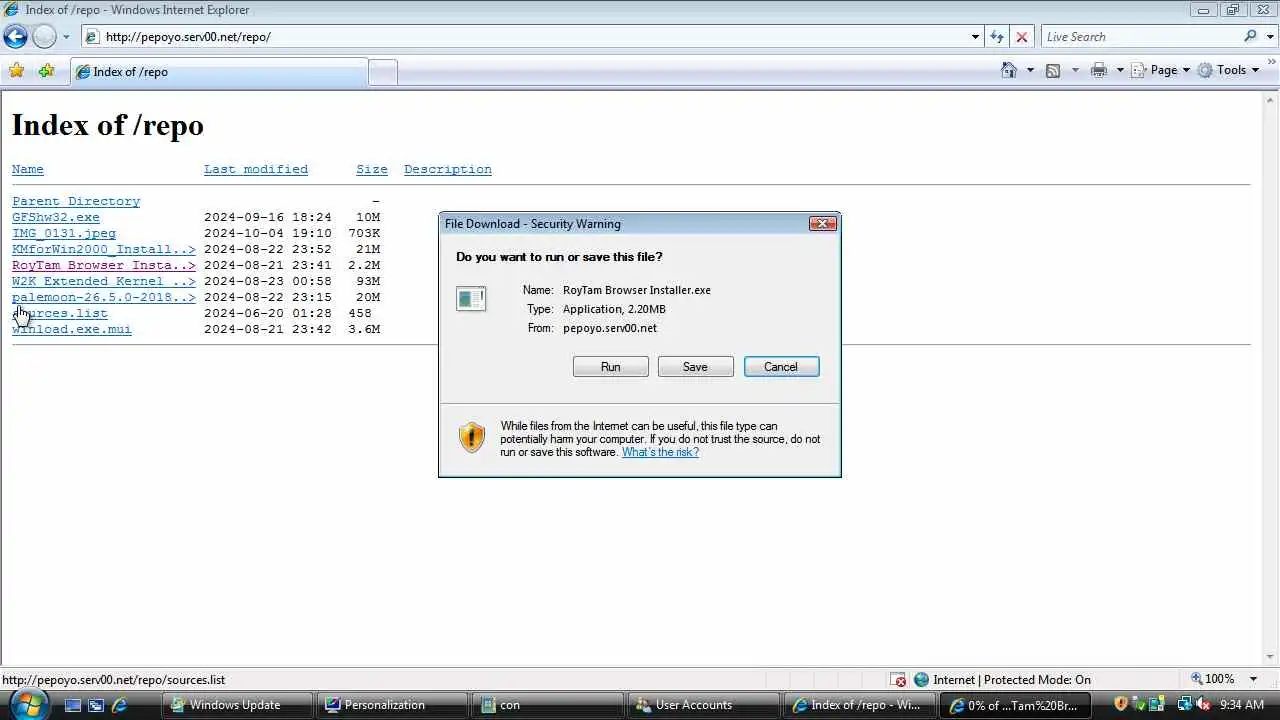Viewport: 1280px width, 720px height.
Task: Open the Favorites Center star icon
Action: [x=16, y=71]
